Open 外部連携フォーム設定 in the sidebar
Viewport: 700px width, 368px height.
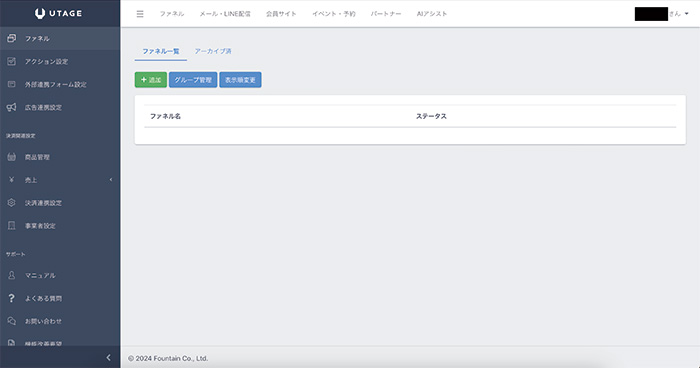point(60,84)
